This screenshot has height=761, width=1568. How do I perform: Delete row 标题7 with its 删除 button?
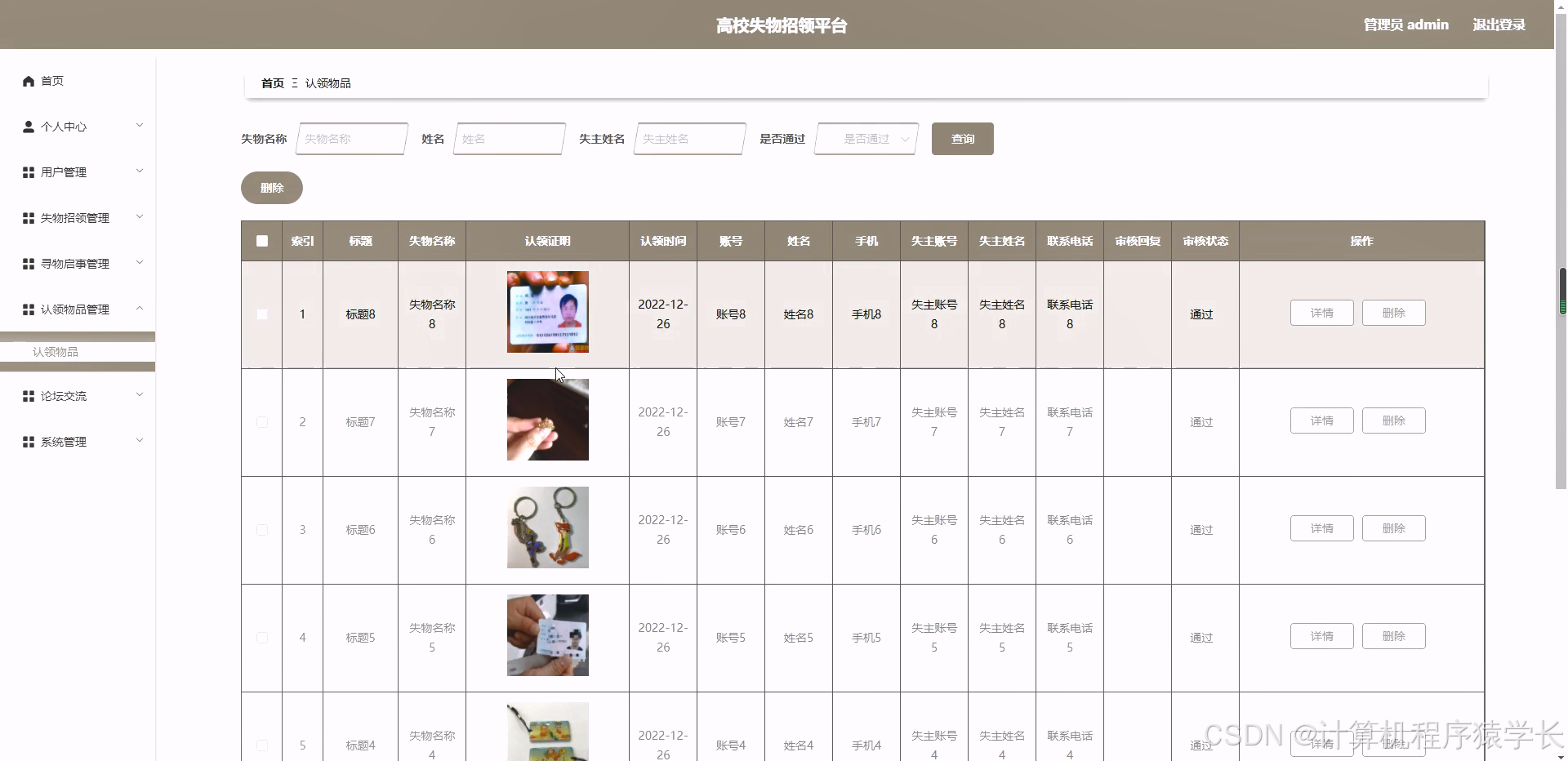(1394, 421)
